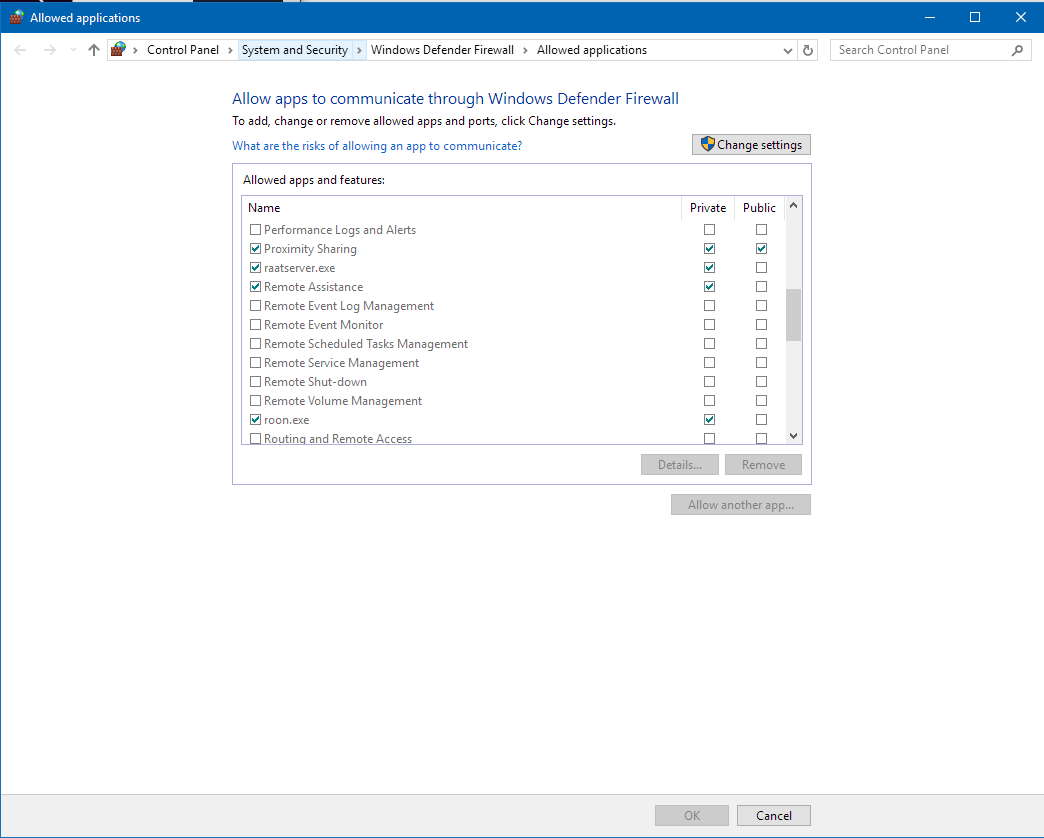The width and height of the screenshot is (1044, 838).
Task: Click the Details... button
Action: (680, 465)
